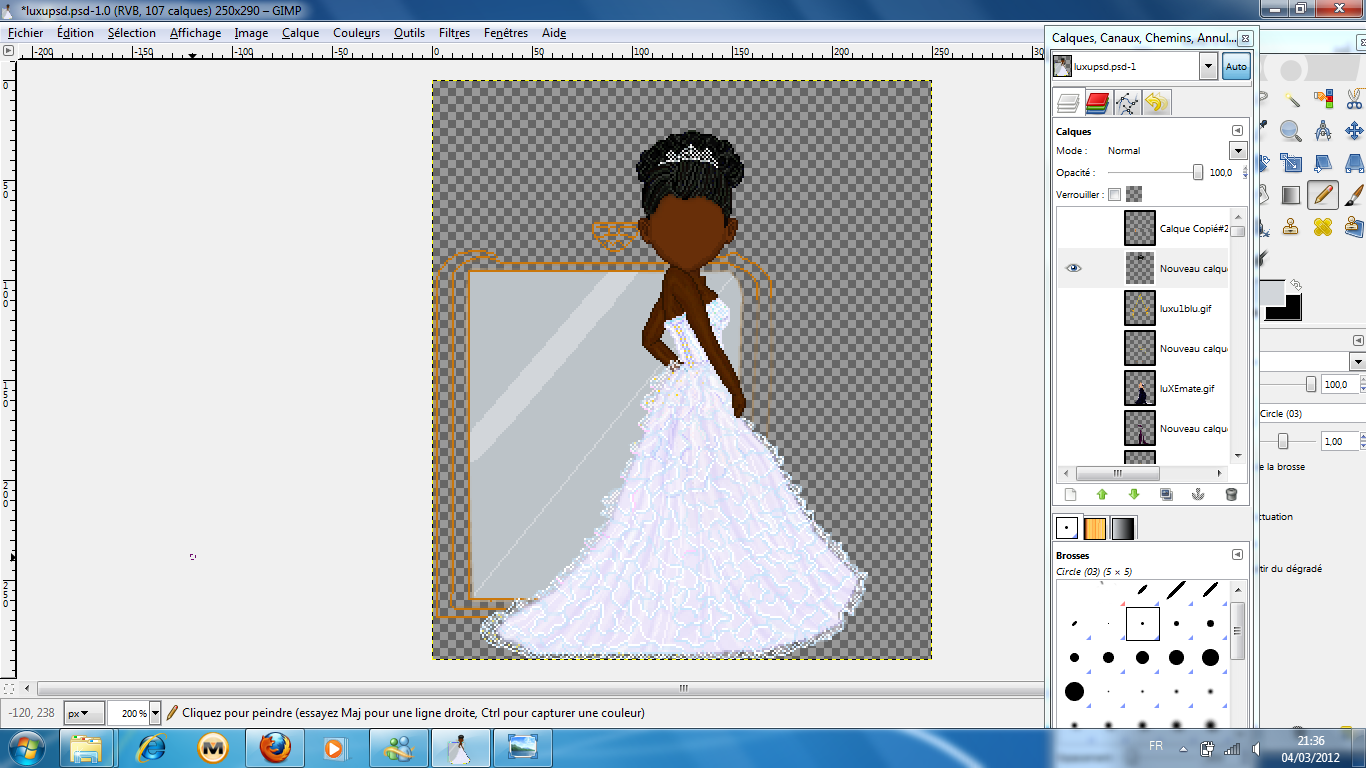
Task: Switch to the Channels tab
Action: tap(1097, 102)
